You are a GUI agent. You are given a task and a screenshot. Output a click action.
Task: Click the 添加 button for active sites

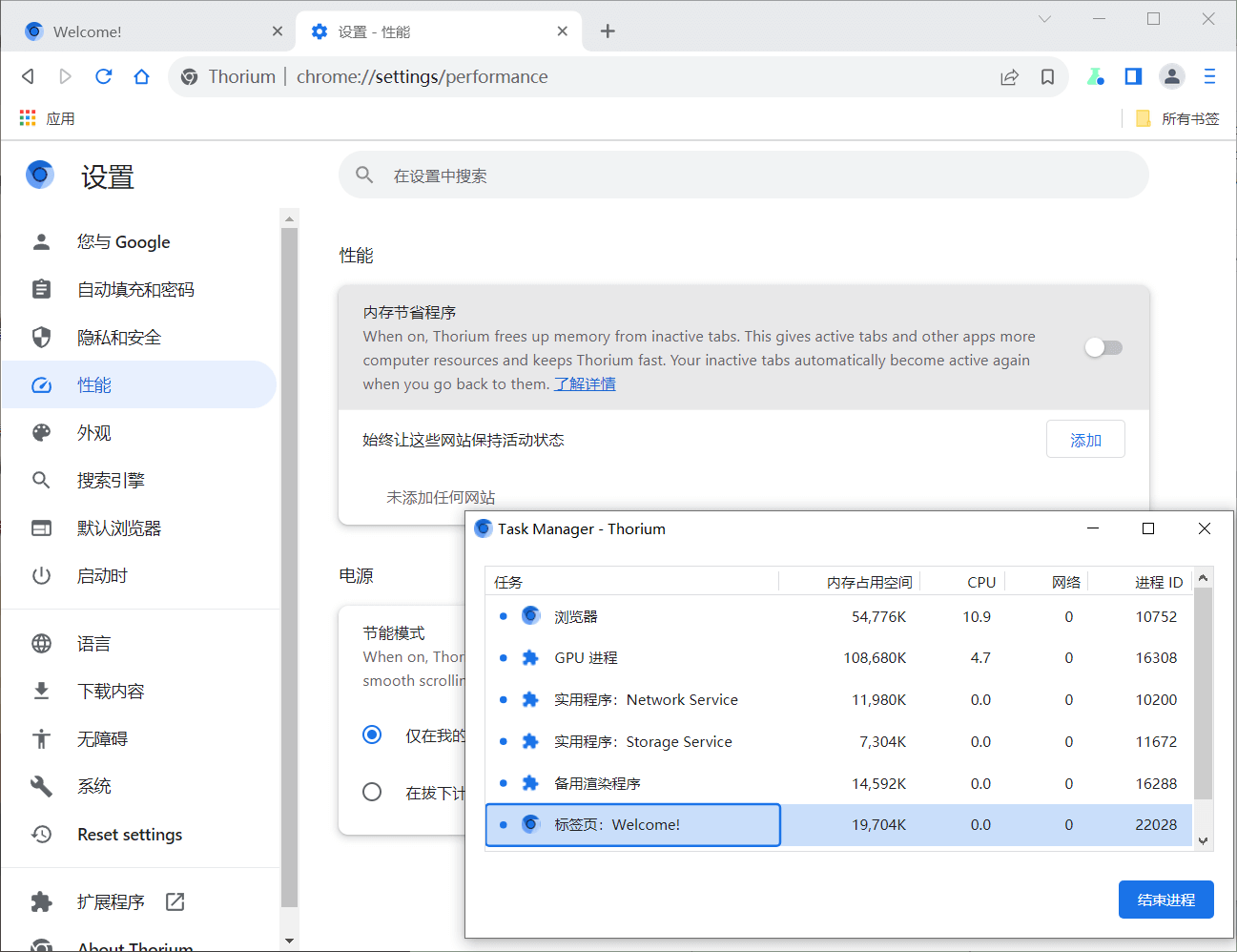point(1085,440)
